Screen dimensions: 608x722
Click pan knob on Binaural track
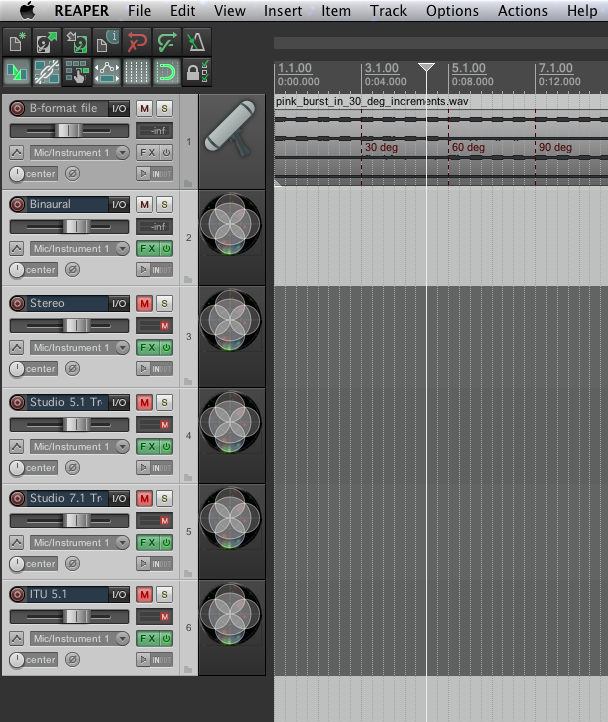point(17,270)
